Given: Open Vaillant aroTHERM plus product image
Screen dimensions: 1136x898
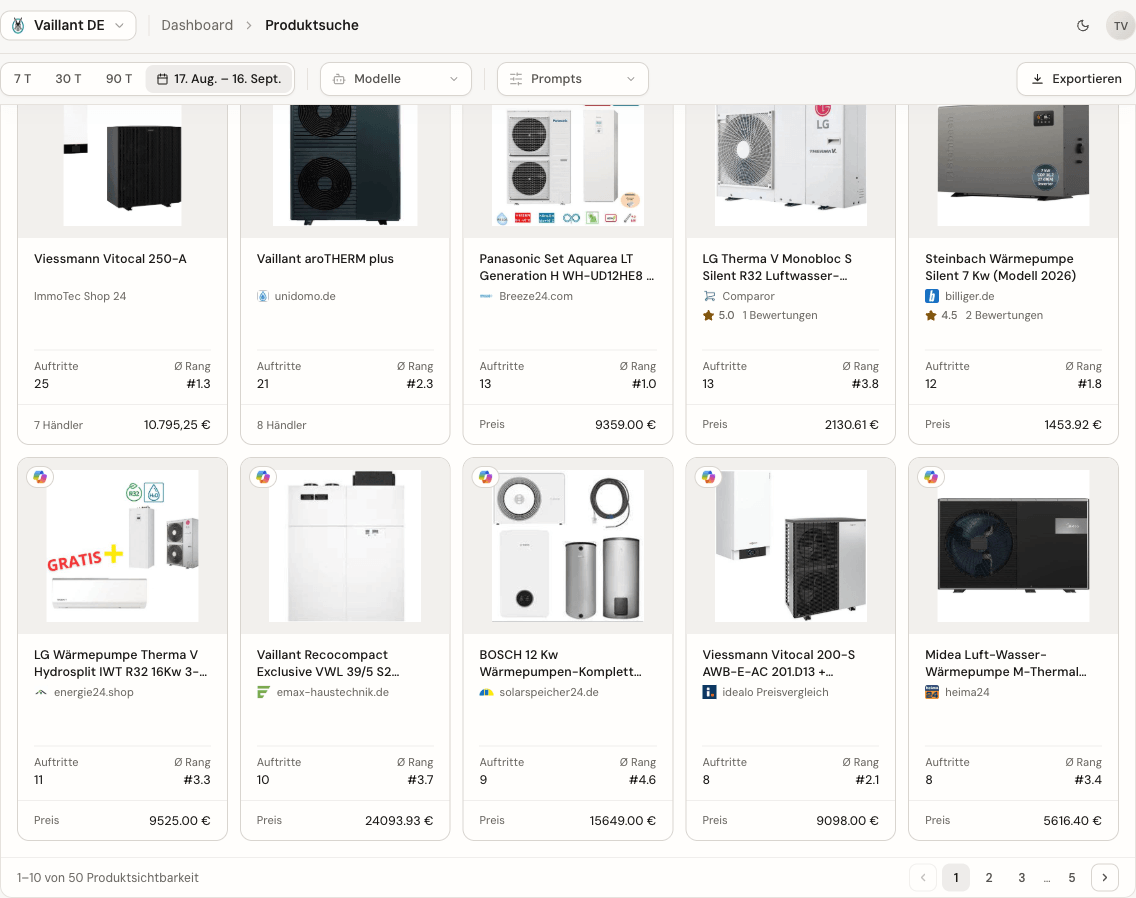Looking at the screenshot, I should (345, 165).
